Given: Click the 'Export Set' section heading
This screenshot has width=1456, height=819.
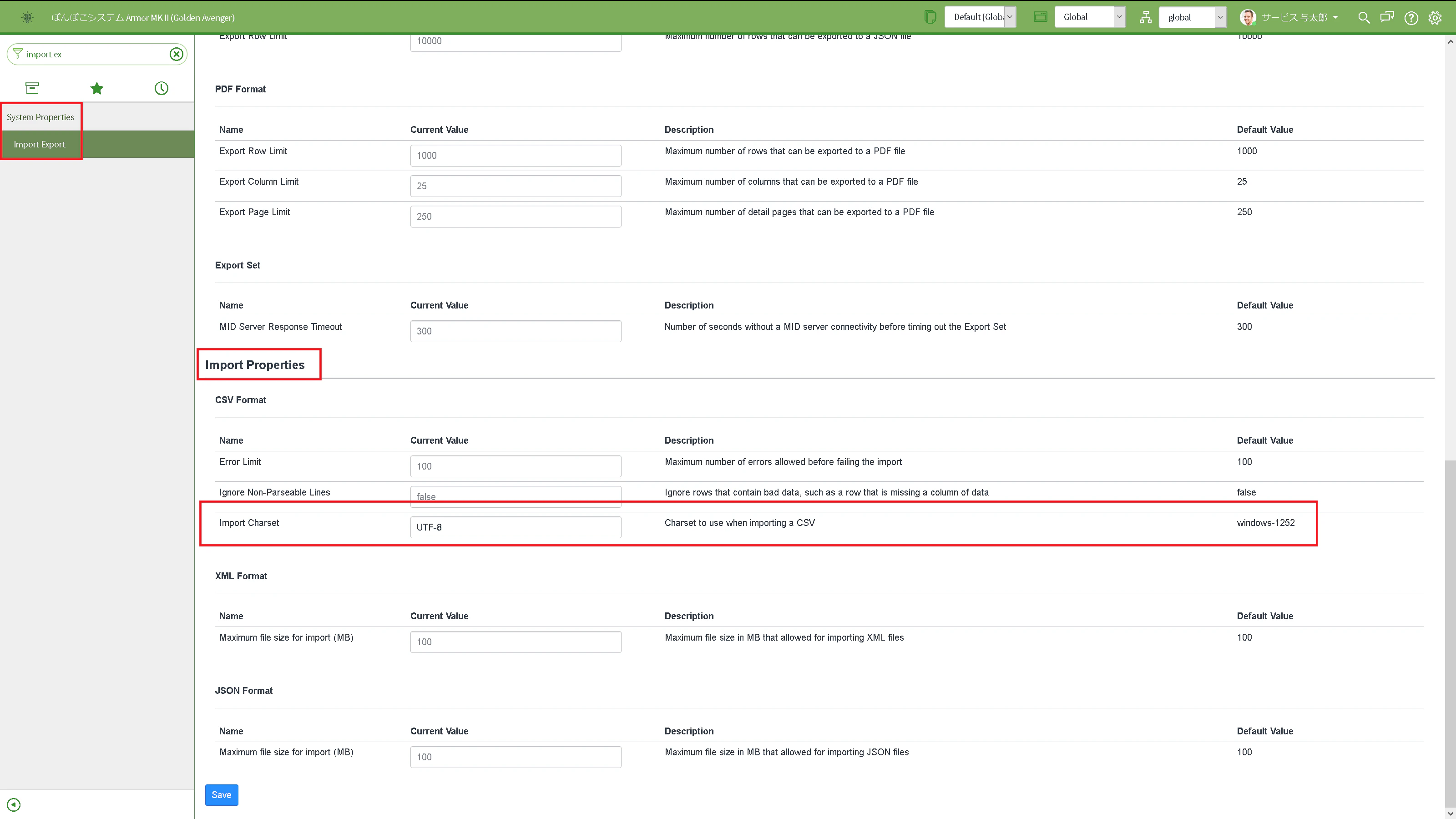Looking at the screenshot, I should [238, 265].
